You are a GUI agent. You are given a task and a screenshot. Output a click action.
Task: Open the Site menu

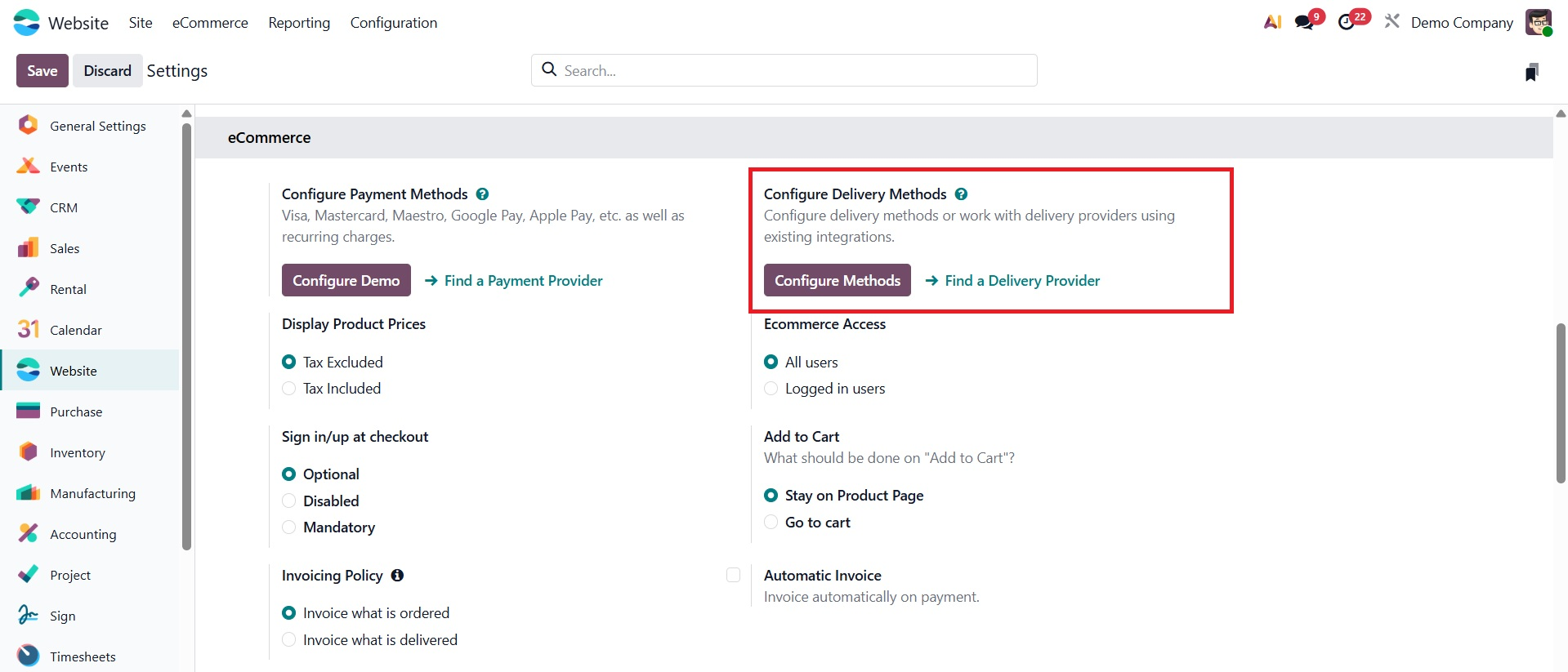[x=141, y=23]
